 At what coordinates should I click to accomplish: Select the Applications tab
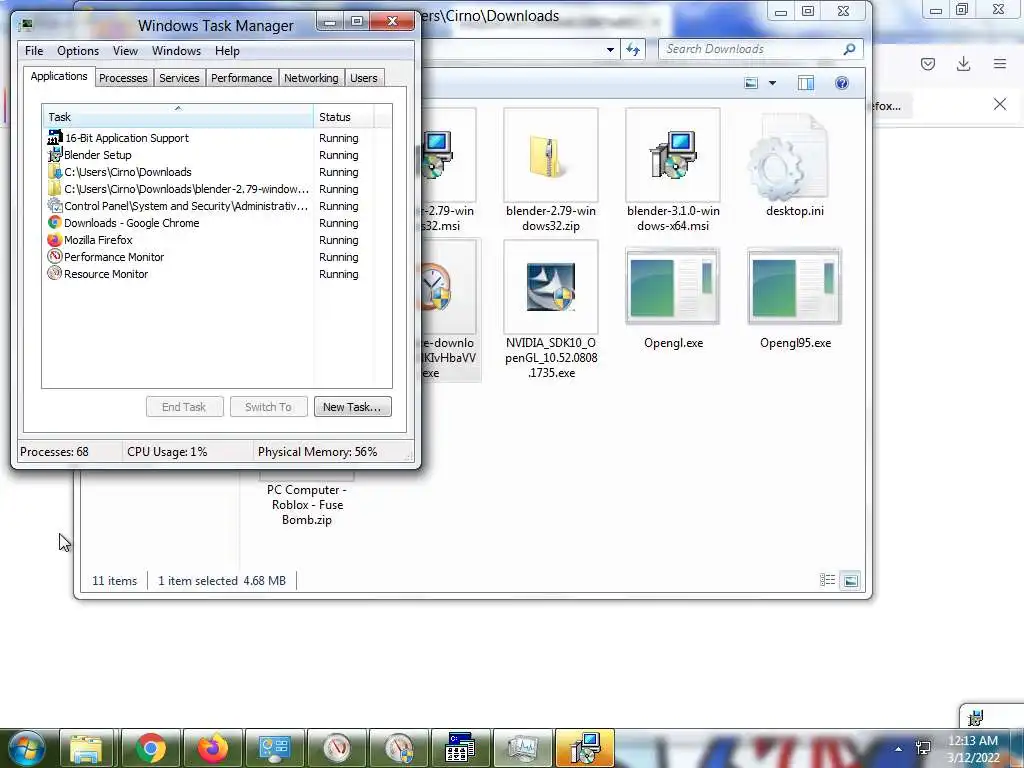pyautogui.click(x=59, y=76)
